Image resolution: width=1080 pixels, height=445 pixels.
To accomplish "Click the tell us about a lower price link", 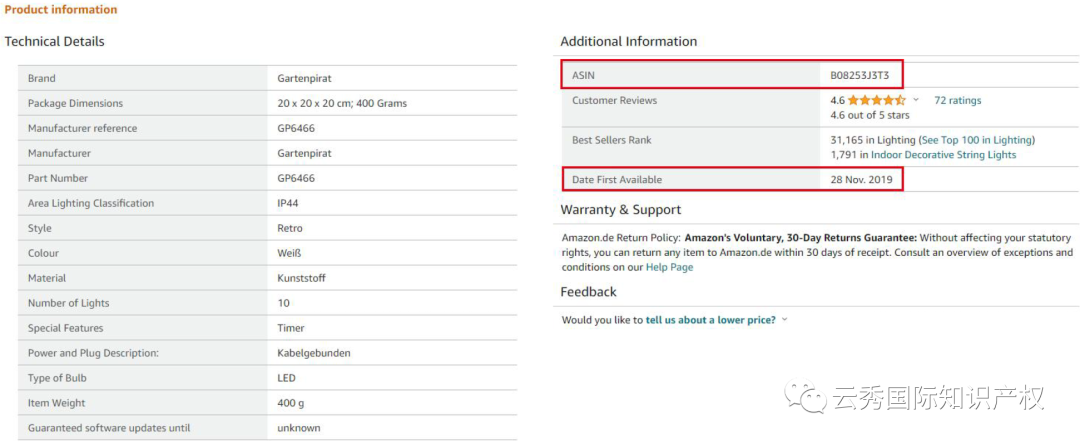I will point(710,320).
